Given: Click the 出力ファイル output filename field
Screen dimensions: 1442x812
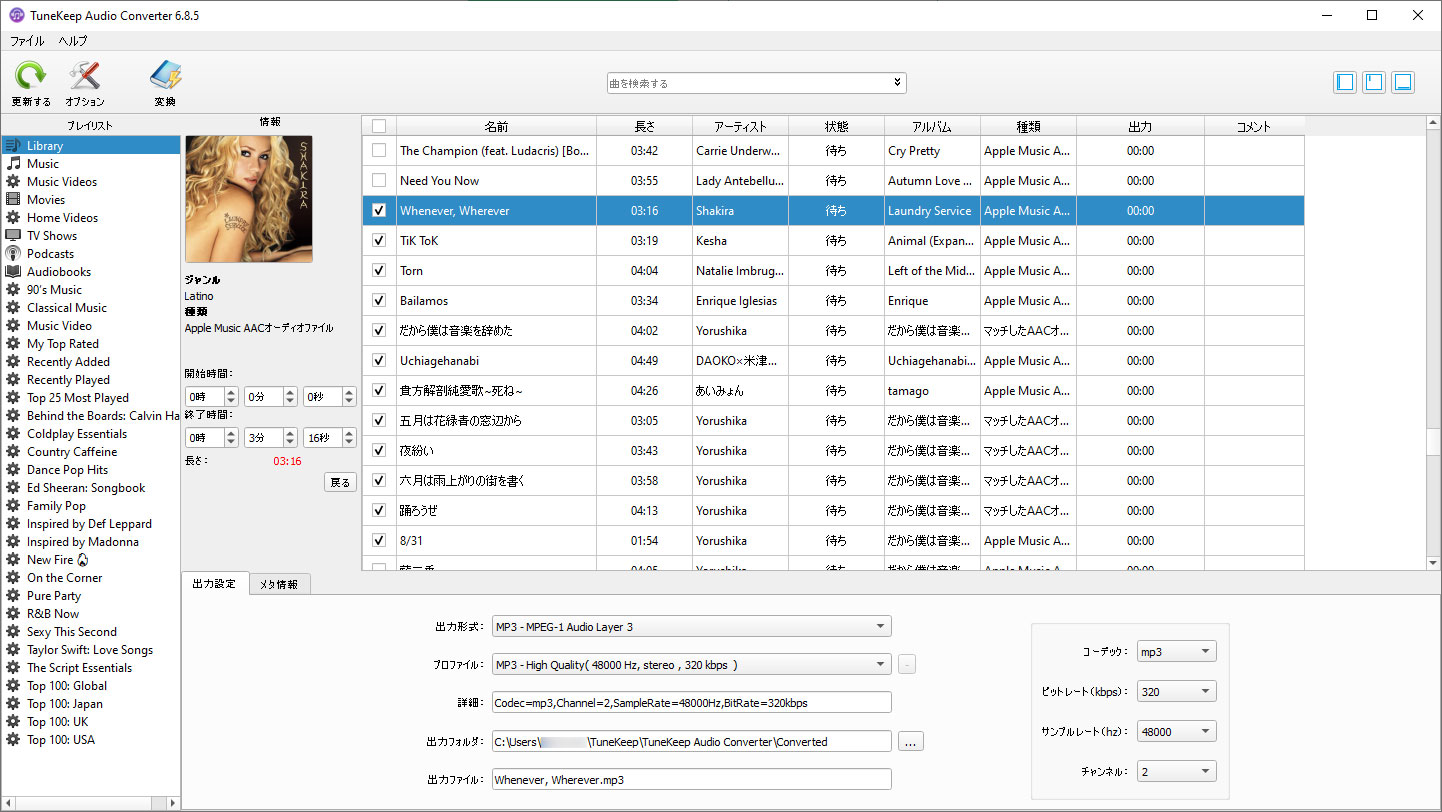Looking at the screenshot, I should (x=691, y=779).
